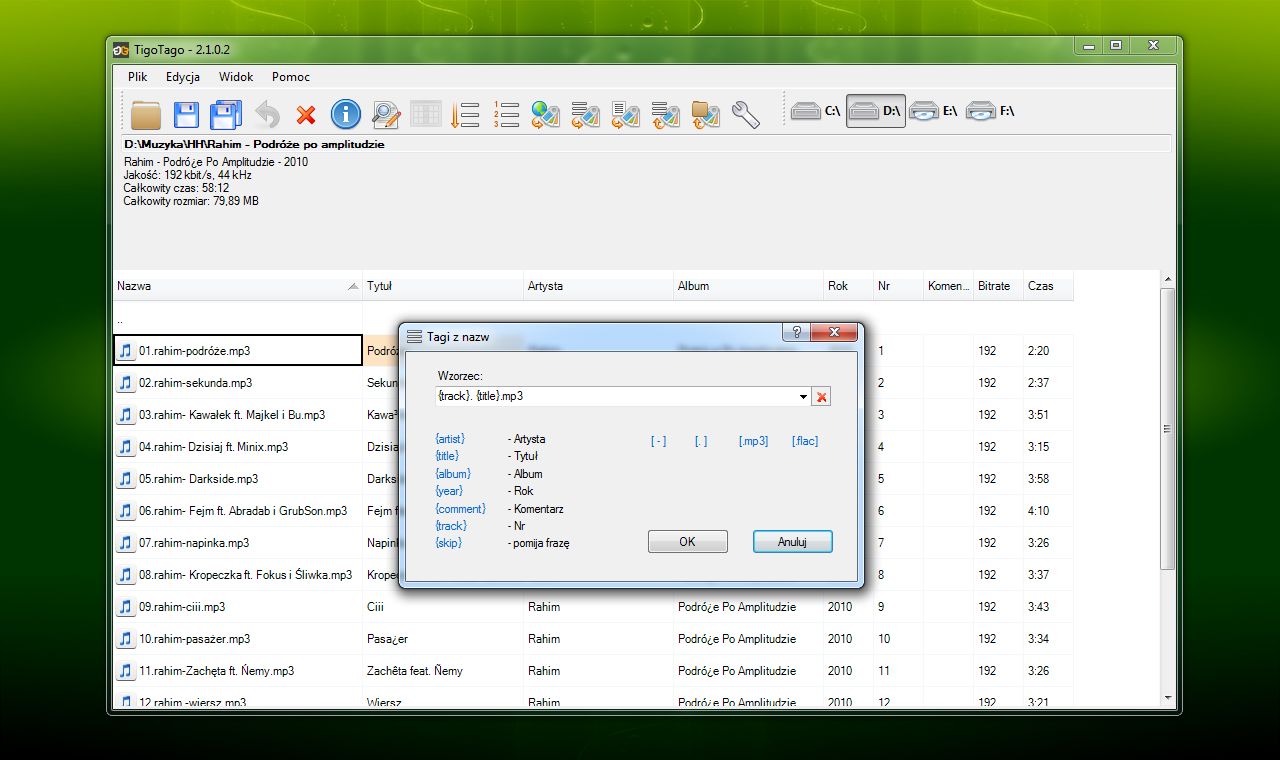Click the music note icon of 02.rahim-sekunda.mp3
Image resolution: width=1280 pixels, height=760 pixels.
[125, 383]
